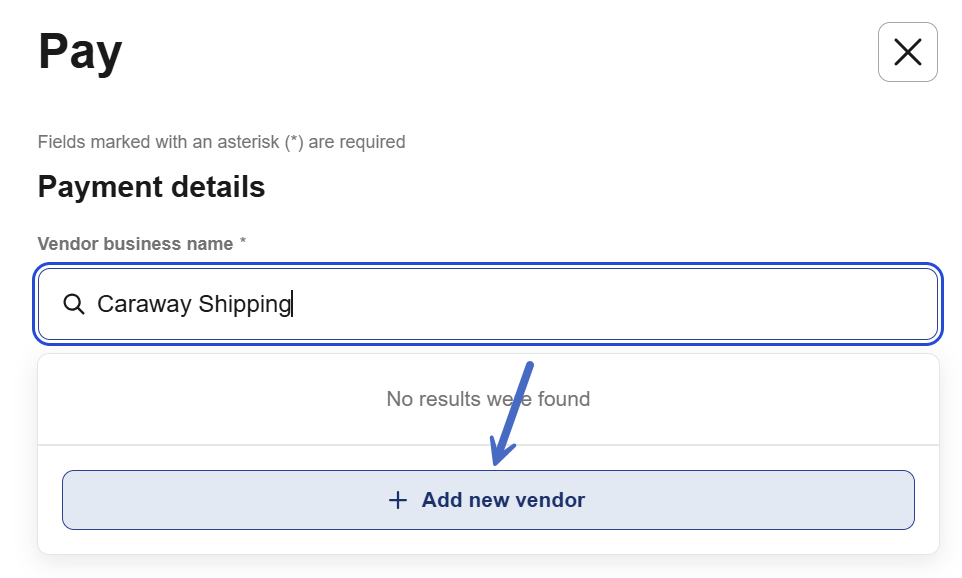Click the blue arrow annotation

coord(514,412)
